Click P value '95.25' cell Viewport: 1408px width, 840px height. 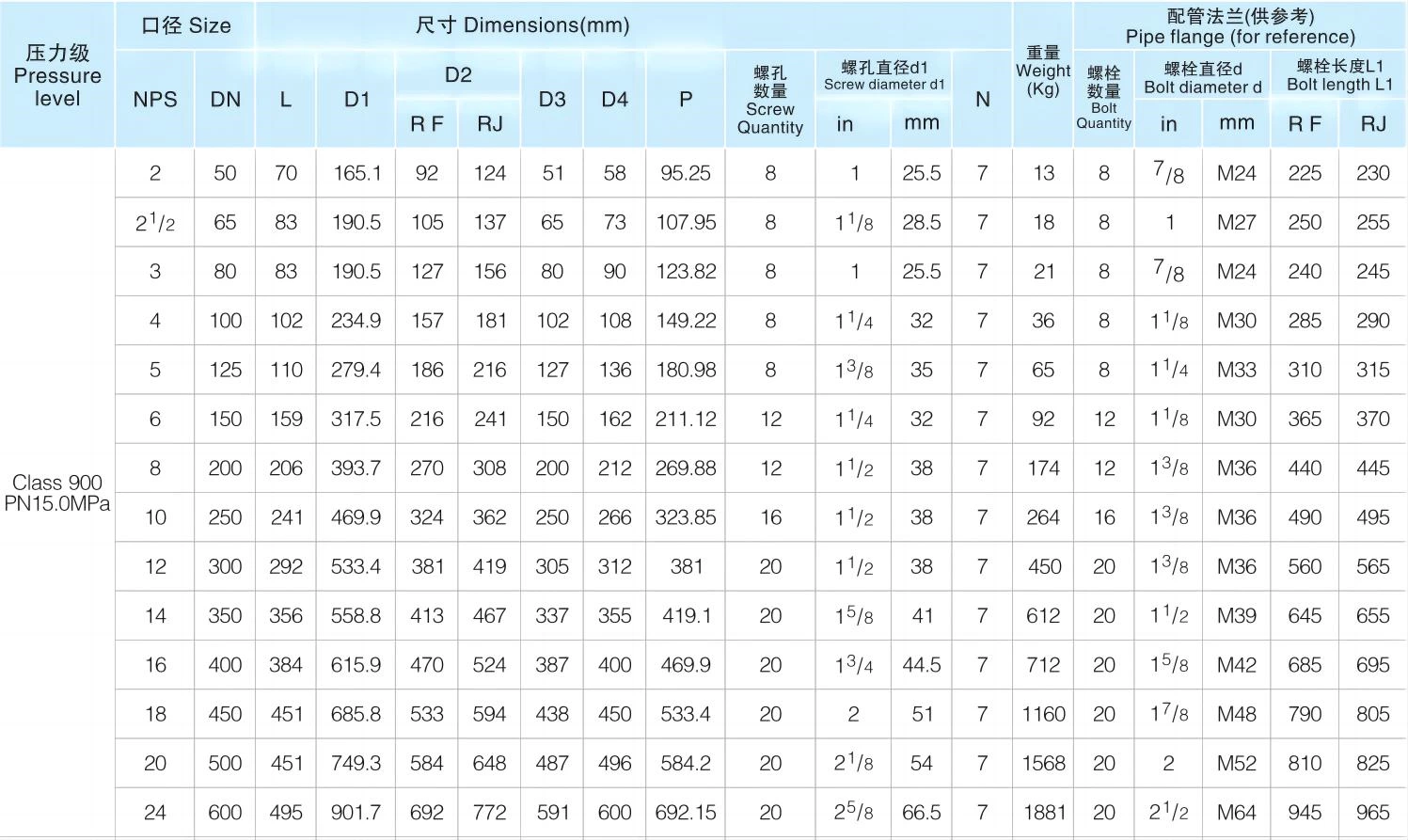tap(686, 173)
